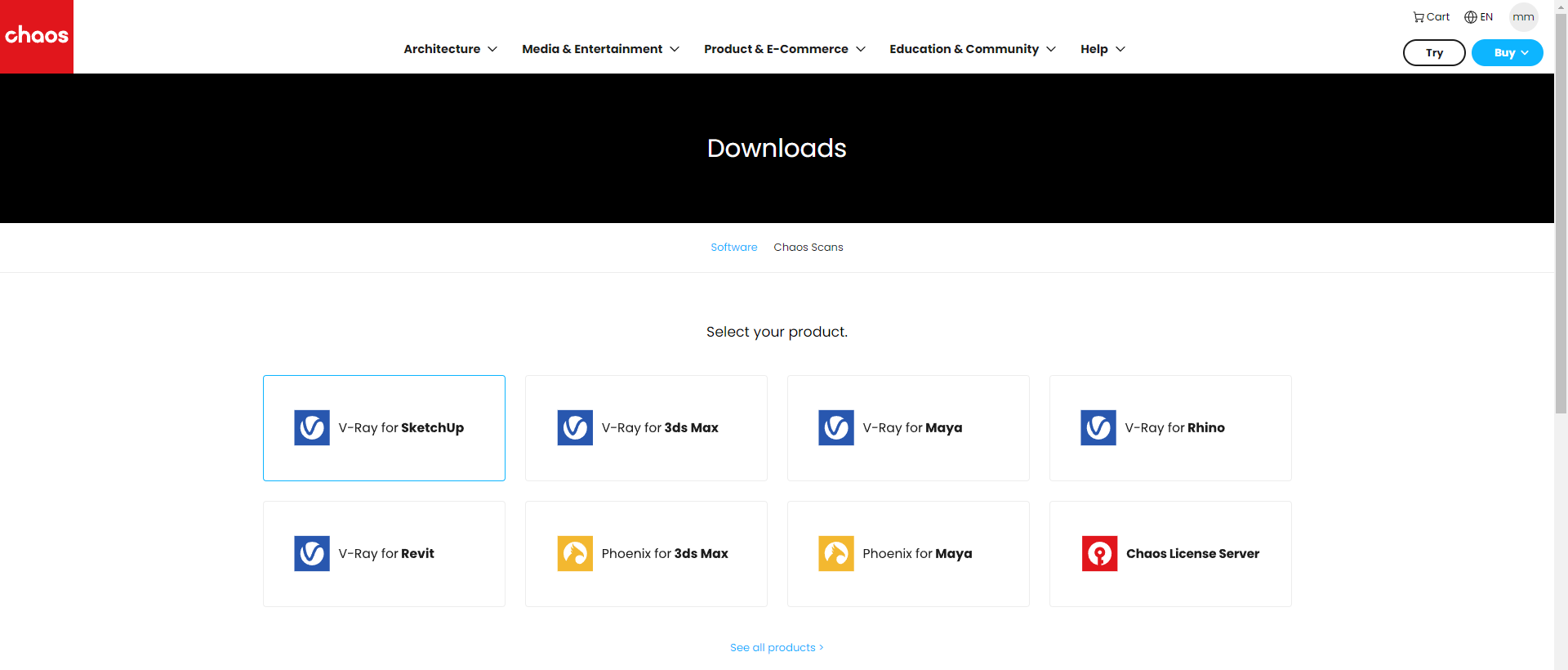Open the shopping cart icon
This screenshot has height=670, width=1568.
[x=1419, y=17]
